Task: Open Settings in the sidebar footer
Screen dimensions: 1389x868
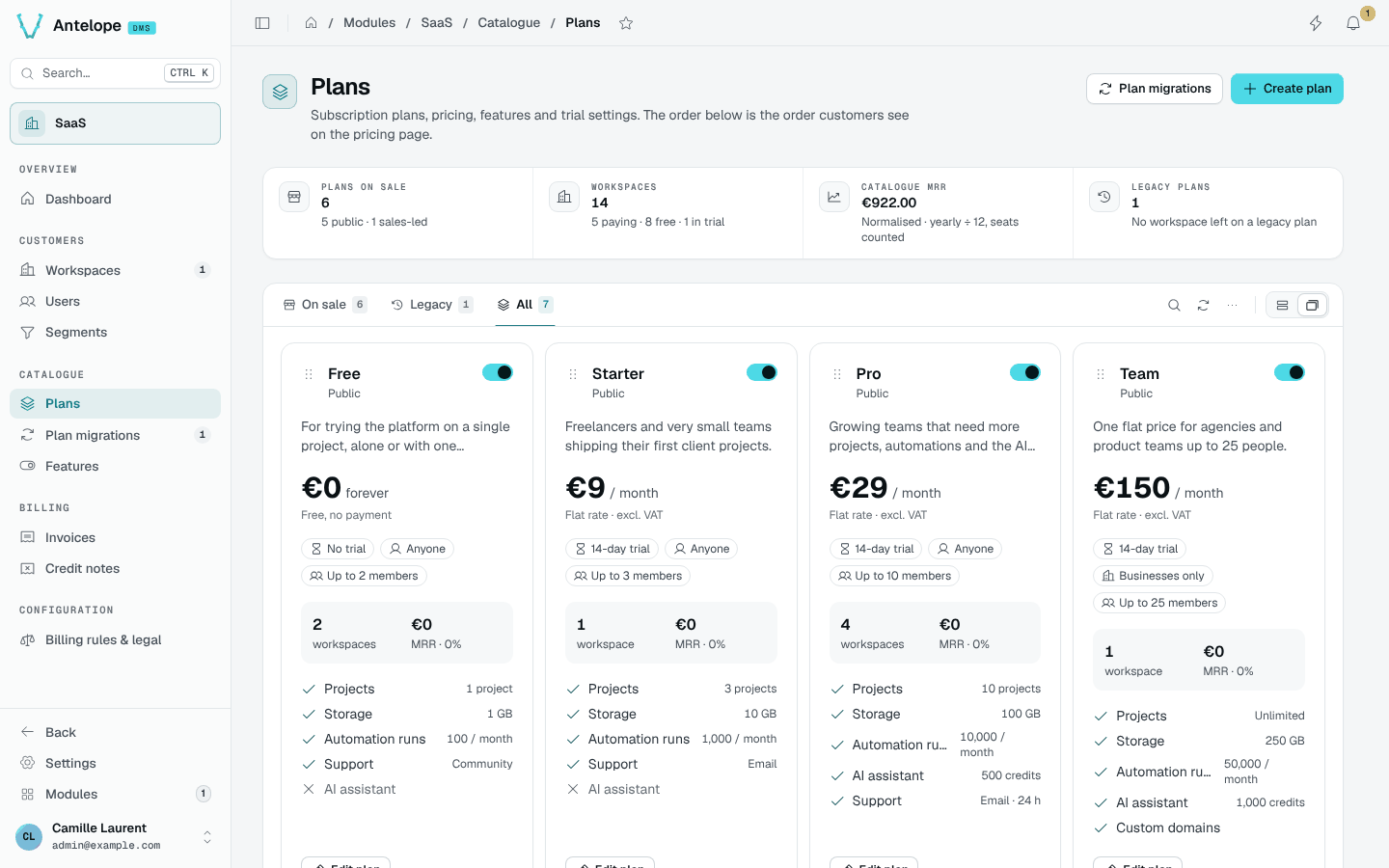Action: click(116, 763)
